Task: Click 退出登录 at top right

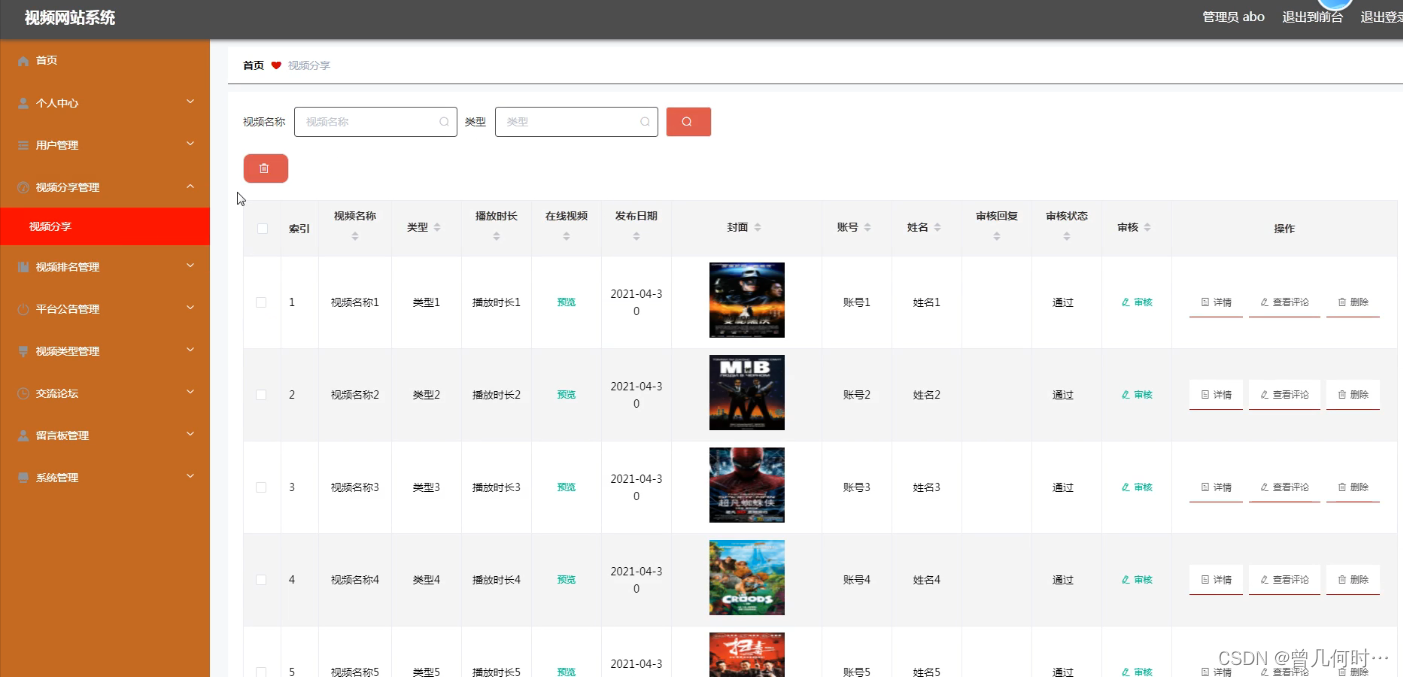Action: click(1380, 16)
